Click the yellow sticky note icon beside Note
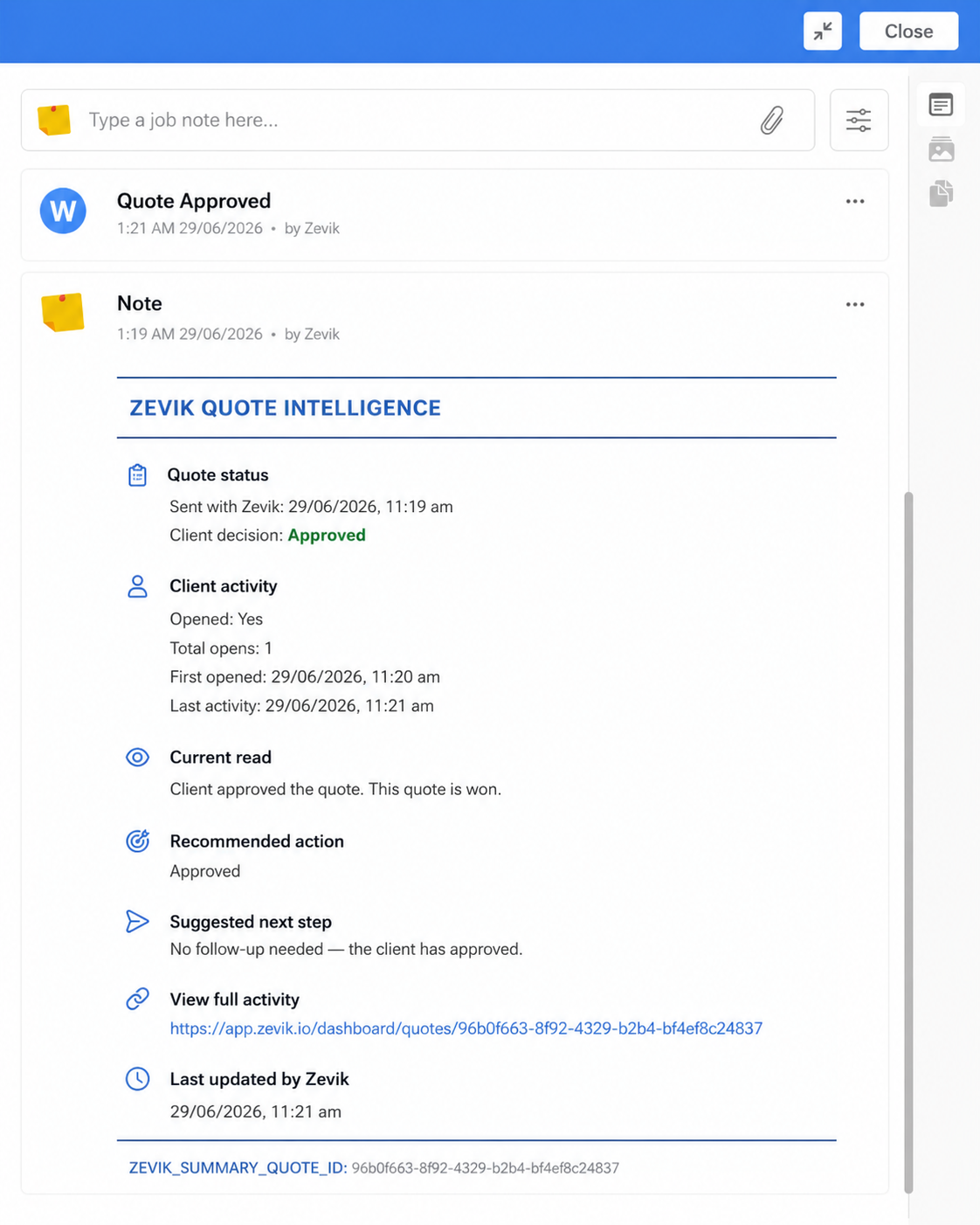980x1225 pixels. point(63,312)
